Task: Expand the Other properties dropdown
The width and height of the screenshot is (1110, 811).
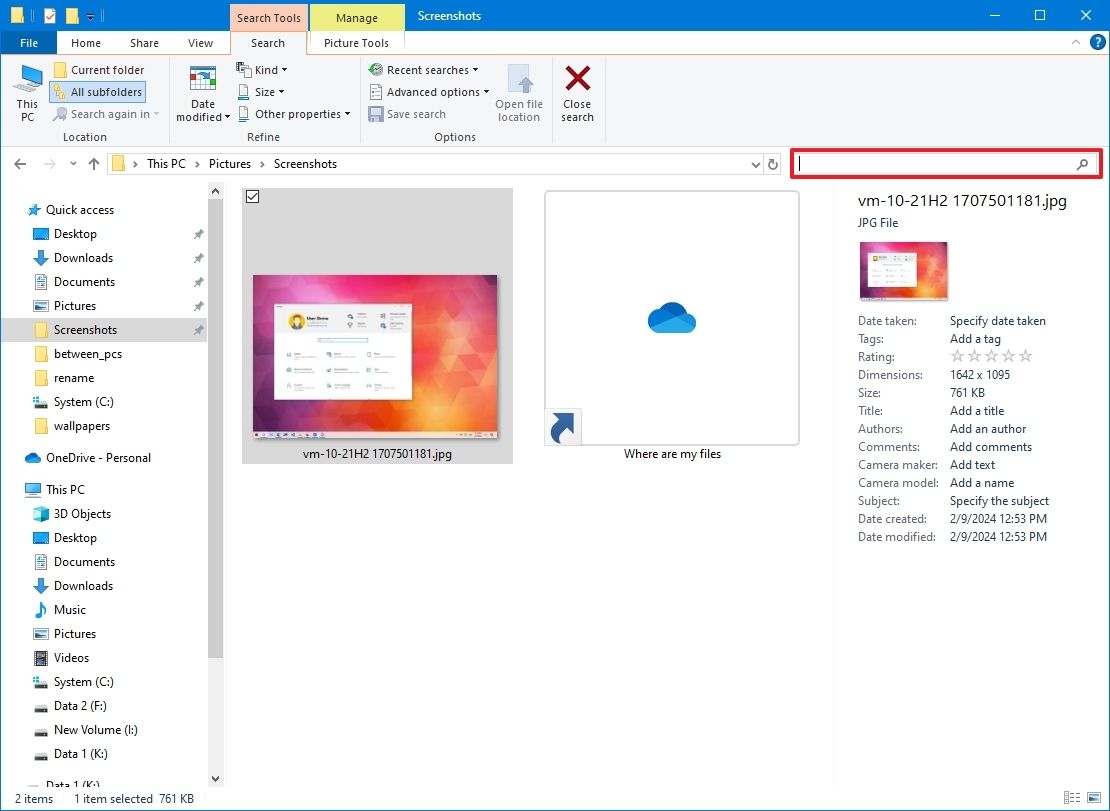Action: point(294,113)
